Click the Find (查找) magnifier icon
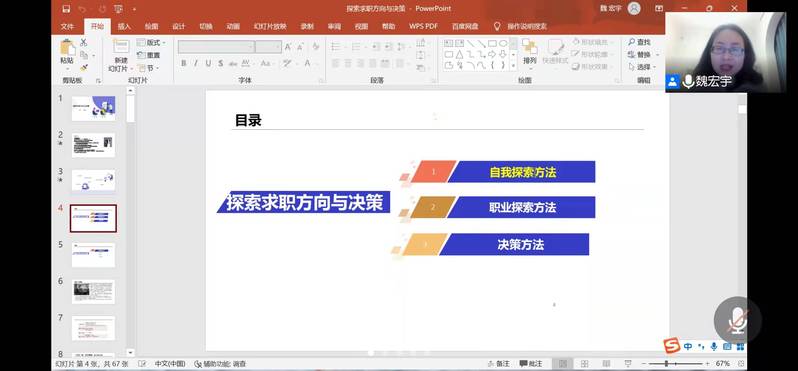Screen dimensions: 798x371 coord(632,42)
